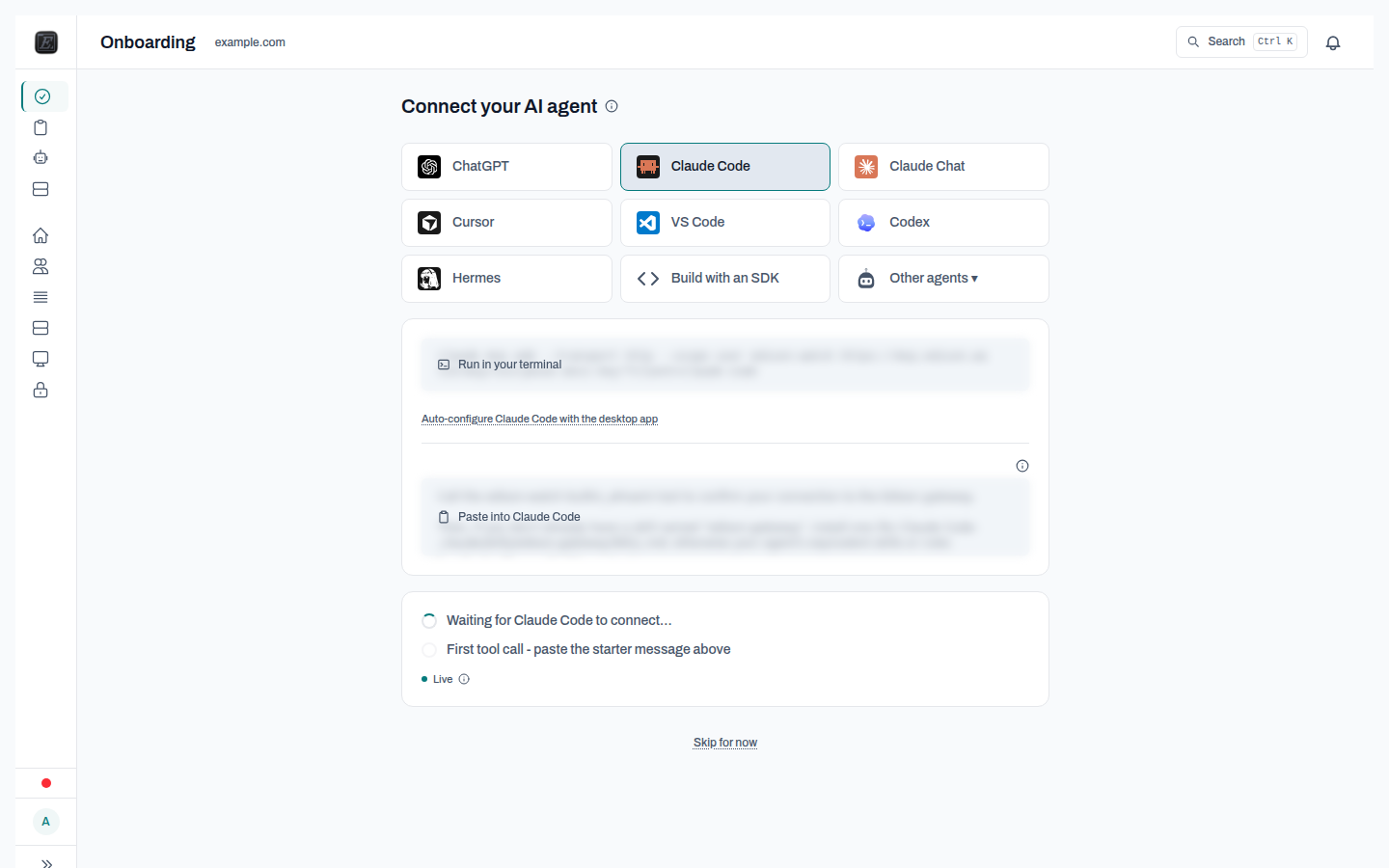Screen dimensions: 1389x868
Task: Click the red status dot in sidebar
Action: [x=46, y=783]
